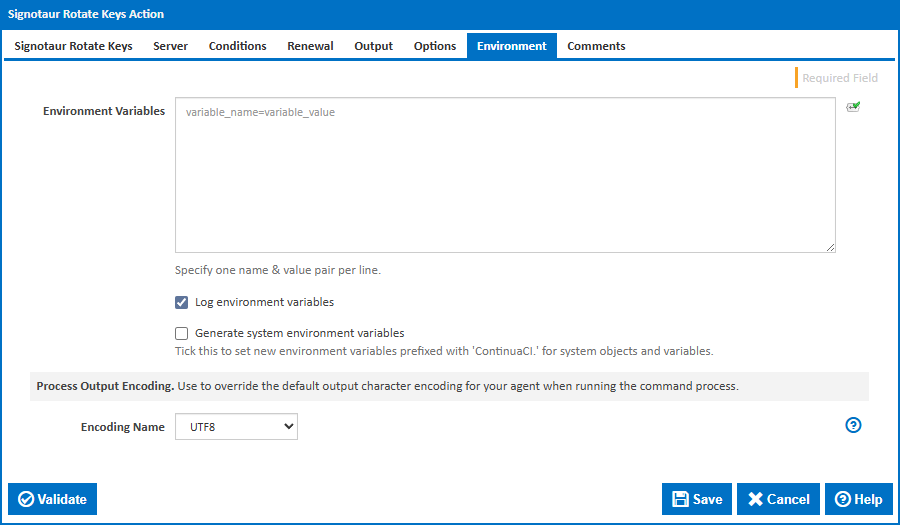Switch to the Signotaur Rotate Keys tab

73,46
